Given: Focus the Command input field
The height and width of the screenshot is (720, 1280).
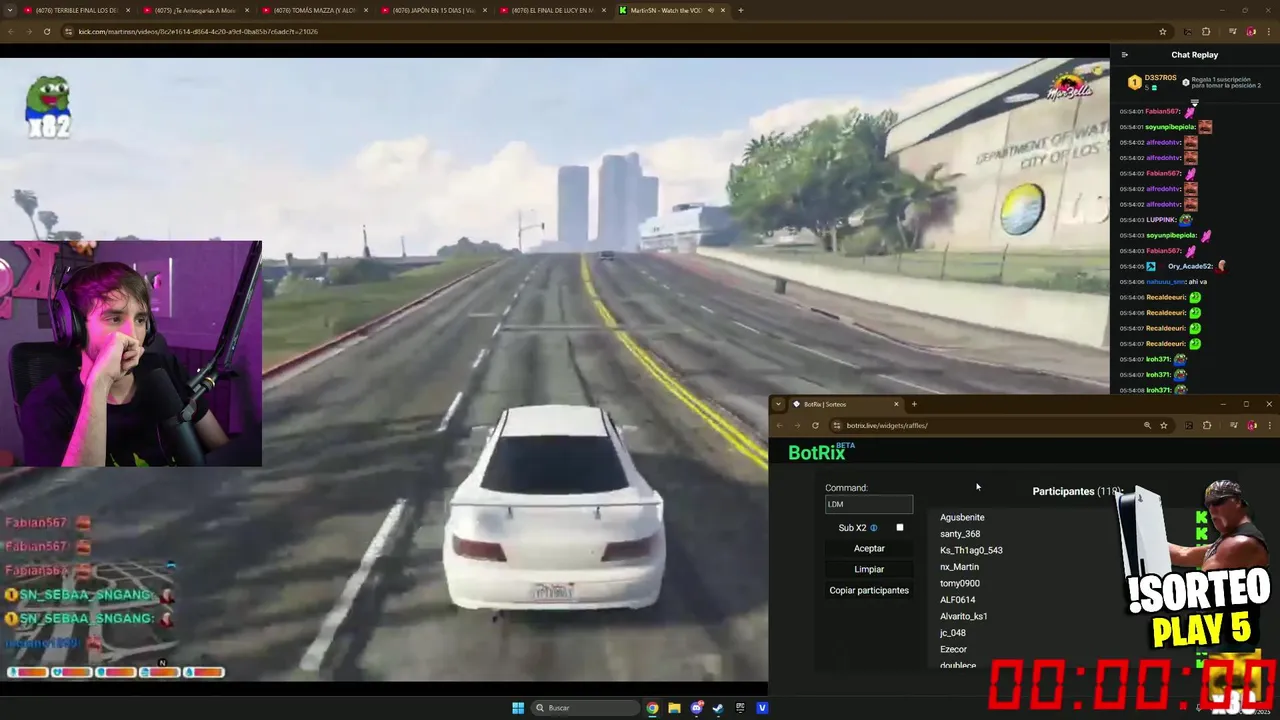Looking at the screenshot, I should click(x=869, y=504).
